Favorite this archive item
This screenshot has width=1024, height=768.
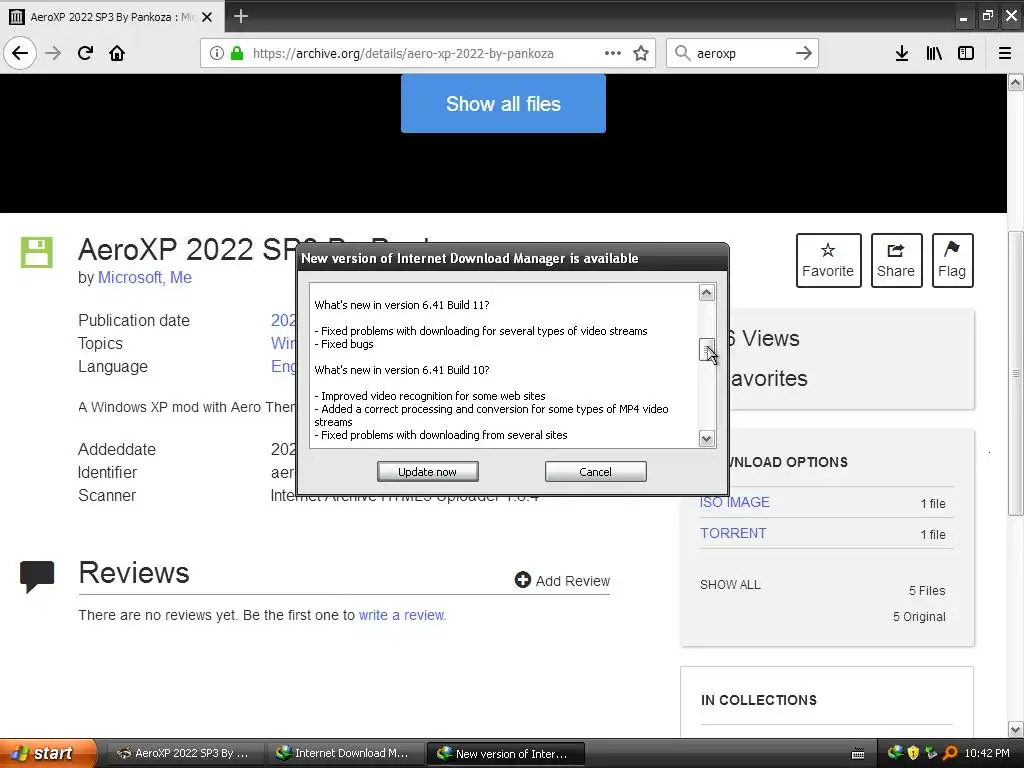(x=828, y=260)
